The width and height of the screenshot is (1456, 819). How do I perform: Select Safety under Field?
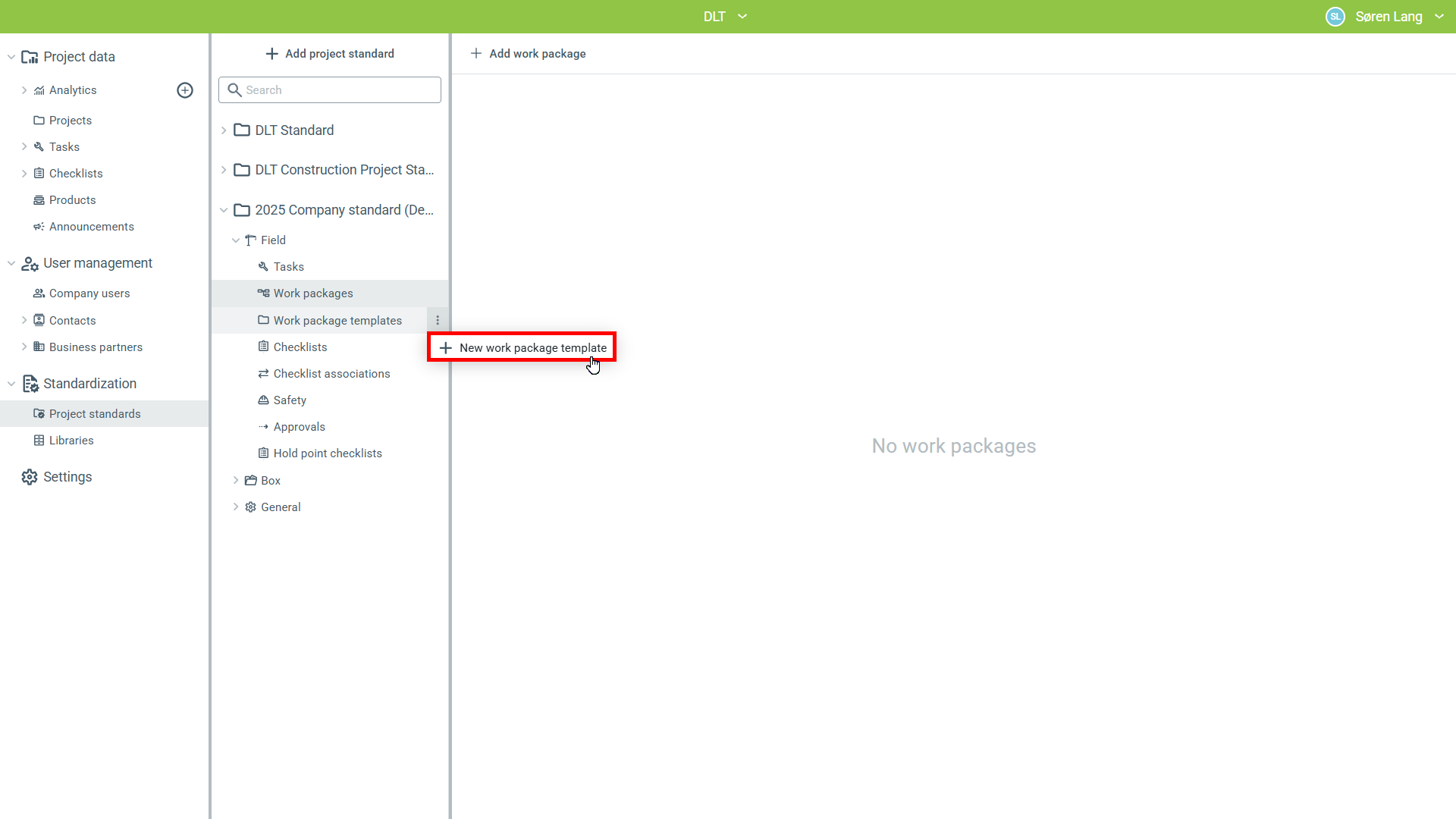click(x=290, y=400)
